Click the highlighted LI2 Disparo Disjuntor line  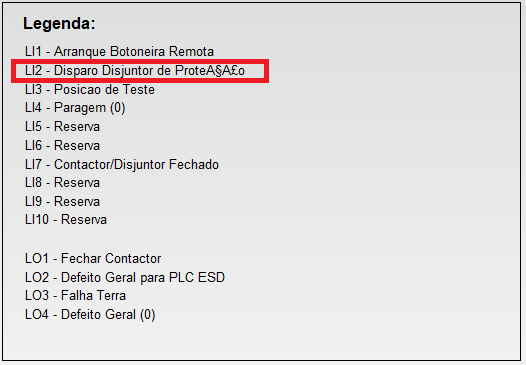click(x=135, y=70)
